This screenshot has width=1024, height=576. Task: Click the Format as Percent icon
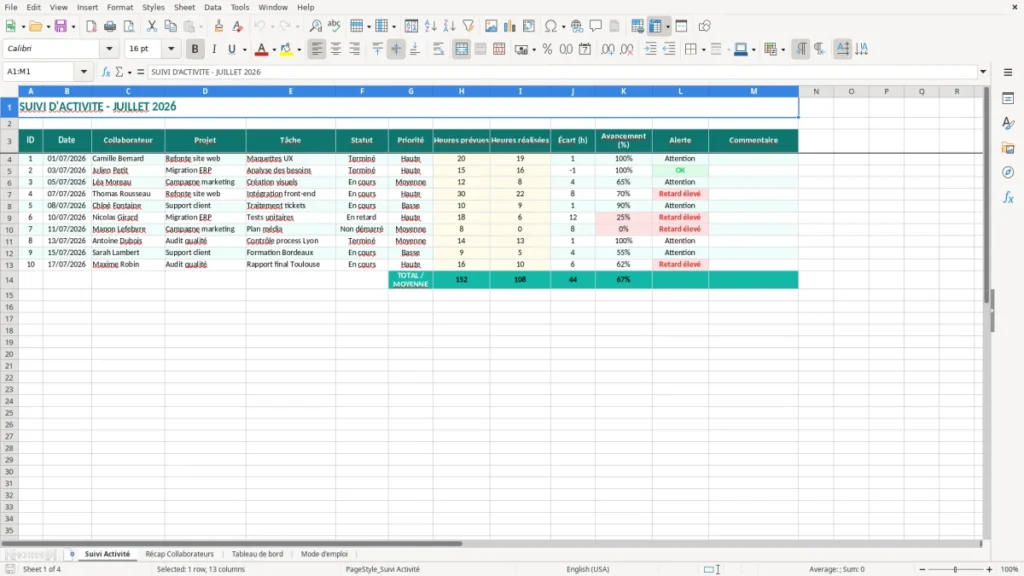[x=547, y=49]
